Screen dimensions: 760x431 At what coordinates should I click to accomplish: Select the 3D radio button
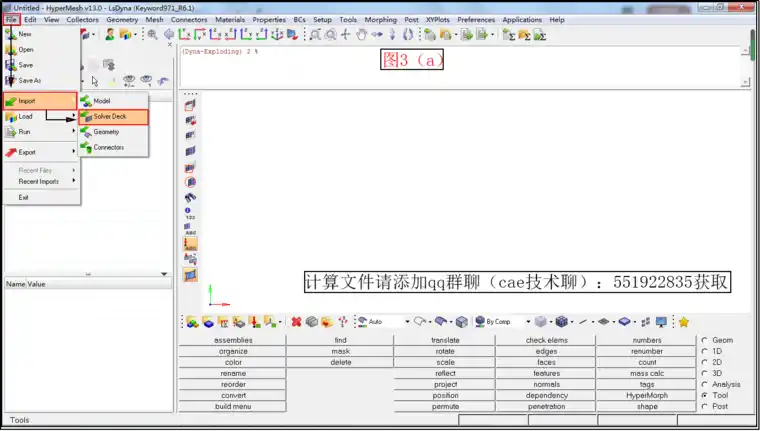(705, 373)
